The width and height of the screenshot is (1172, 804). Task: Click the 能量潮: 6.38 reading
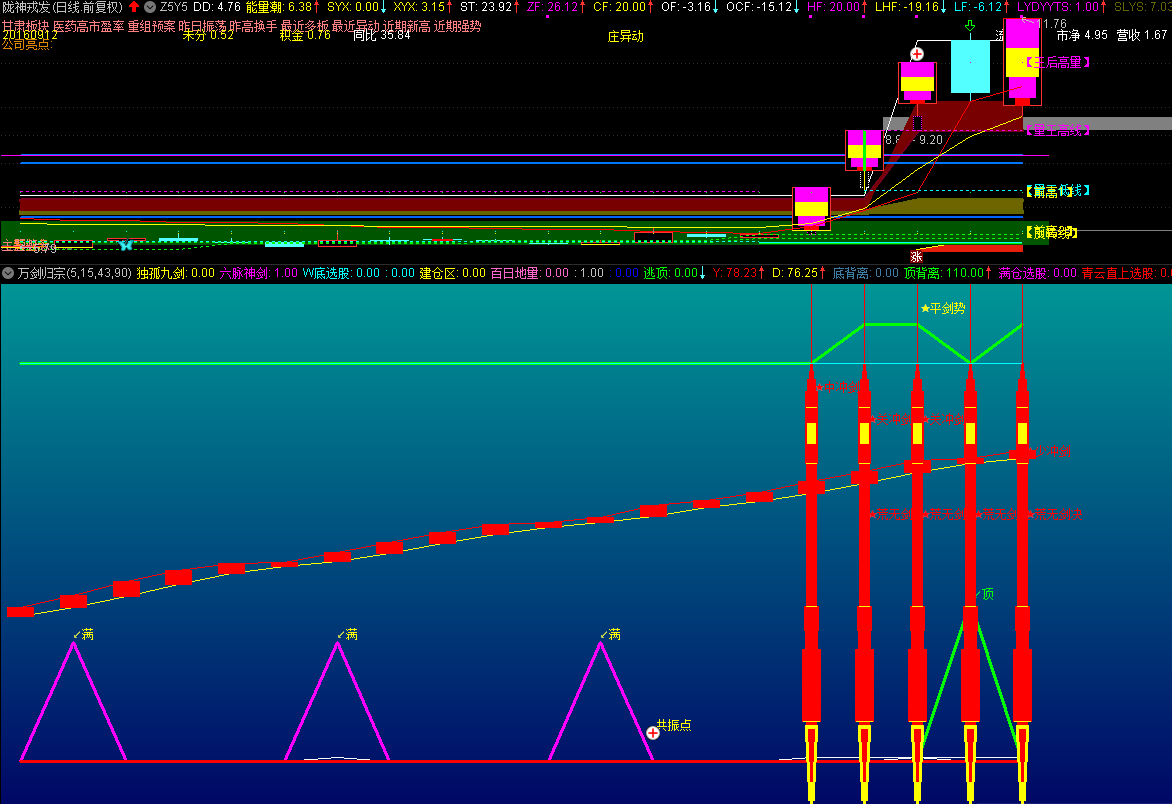click(x=283, y=7)
